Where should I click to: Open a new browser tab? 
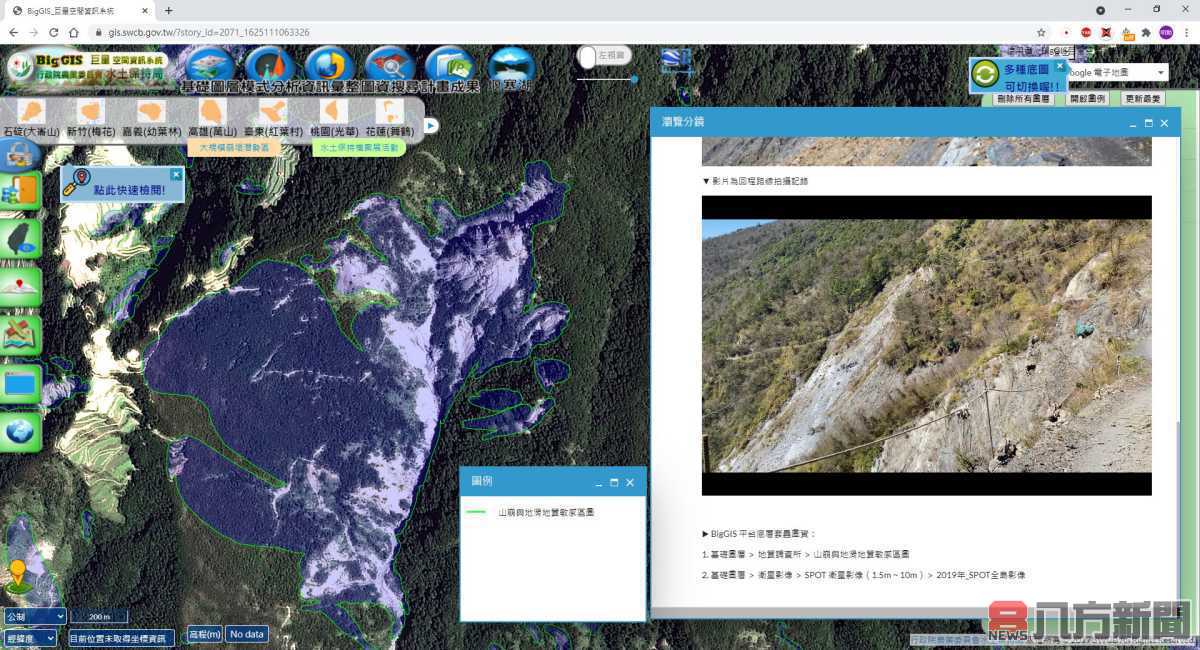pyautogui.click(x=168, y=10)
